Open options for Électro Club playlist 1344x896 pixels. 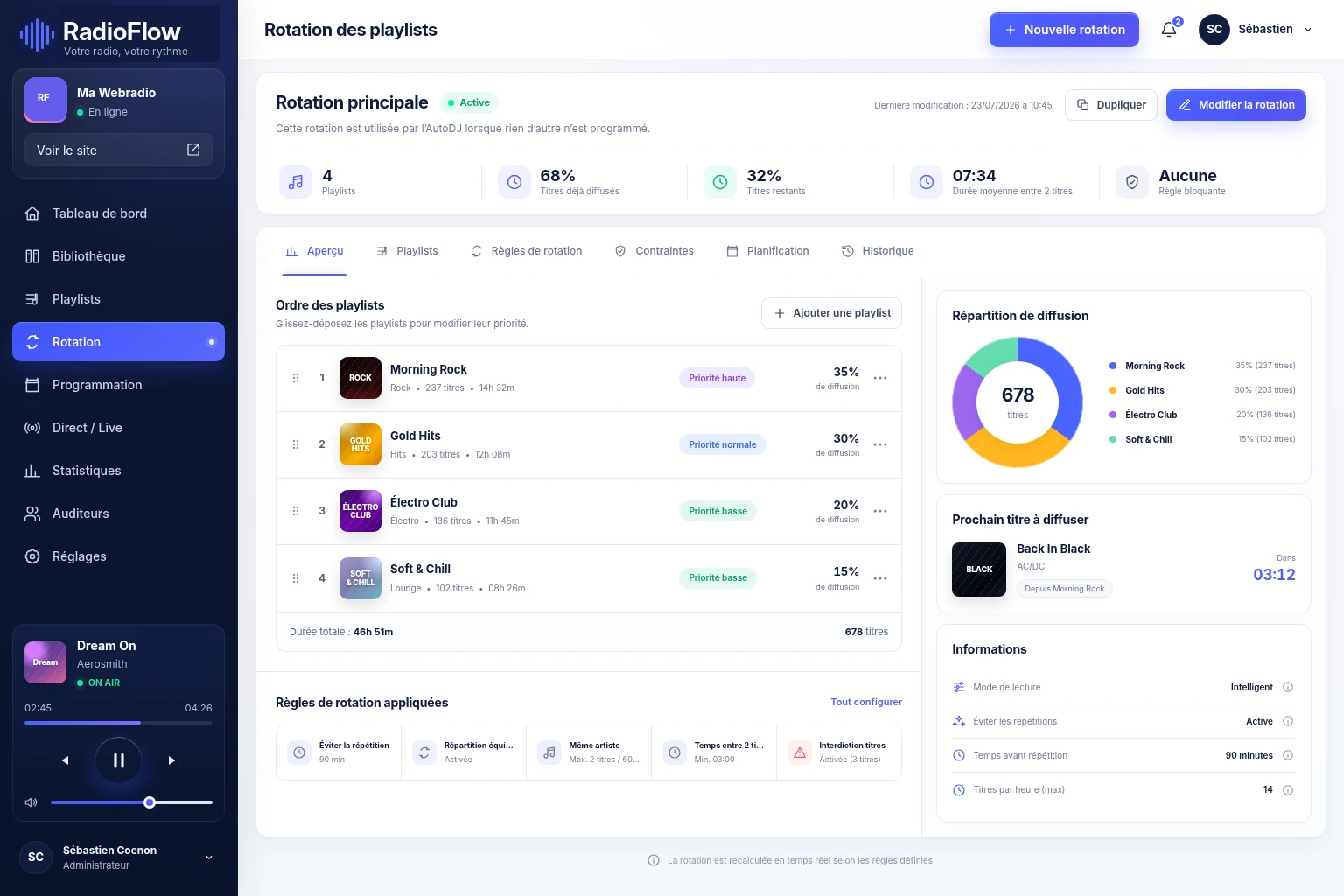(x=880, y=511)
